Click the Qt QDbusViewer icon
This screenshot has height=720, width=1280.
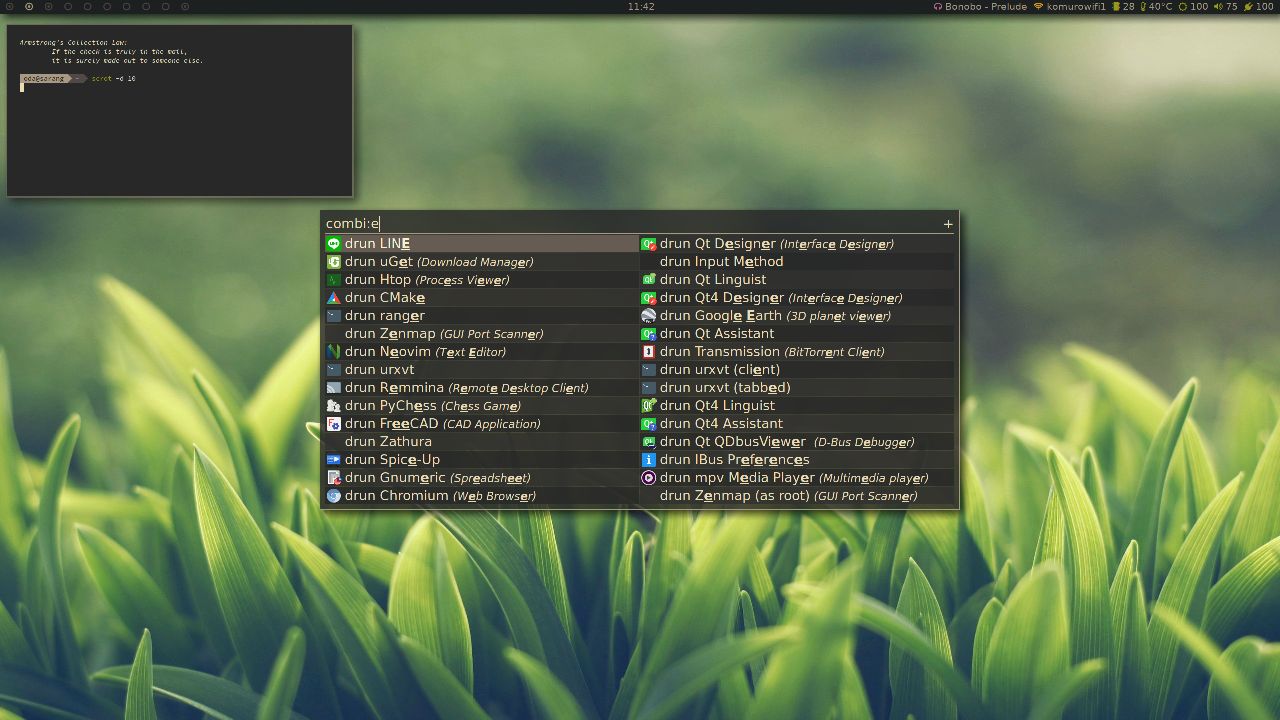click(x=649, y=441)
